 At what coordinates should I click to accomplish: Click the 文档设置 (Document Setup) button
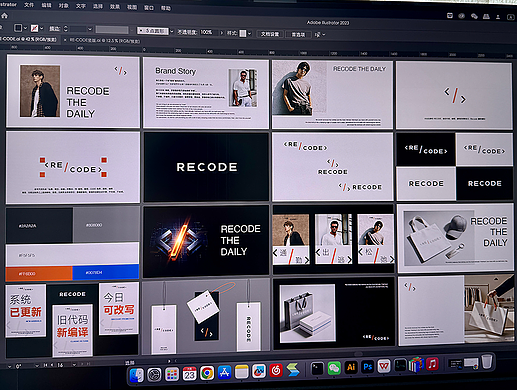point(270,34)
